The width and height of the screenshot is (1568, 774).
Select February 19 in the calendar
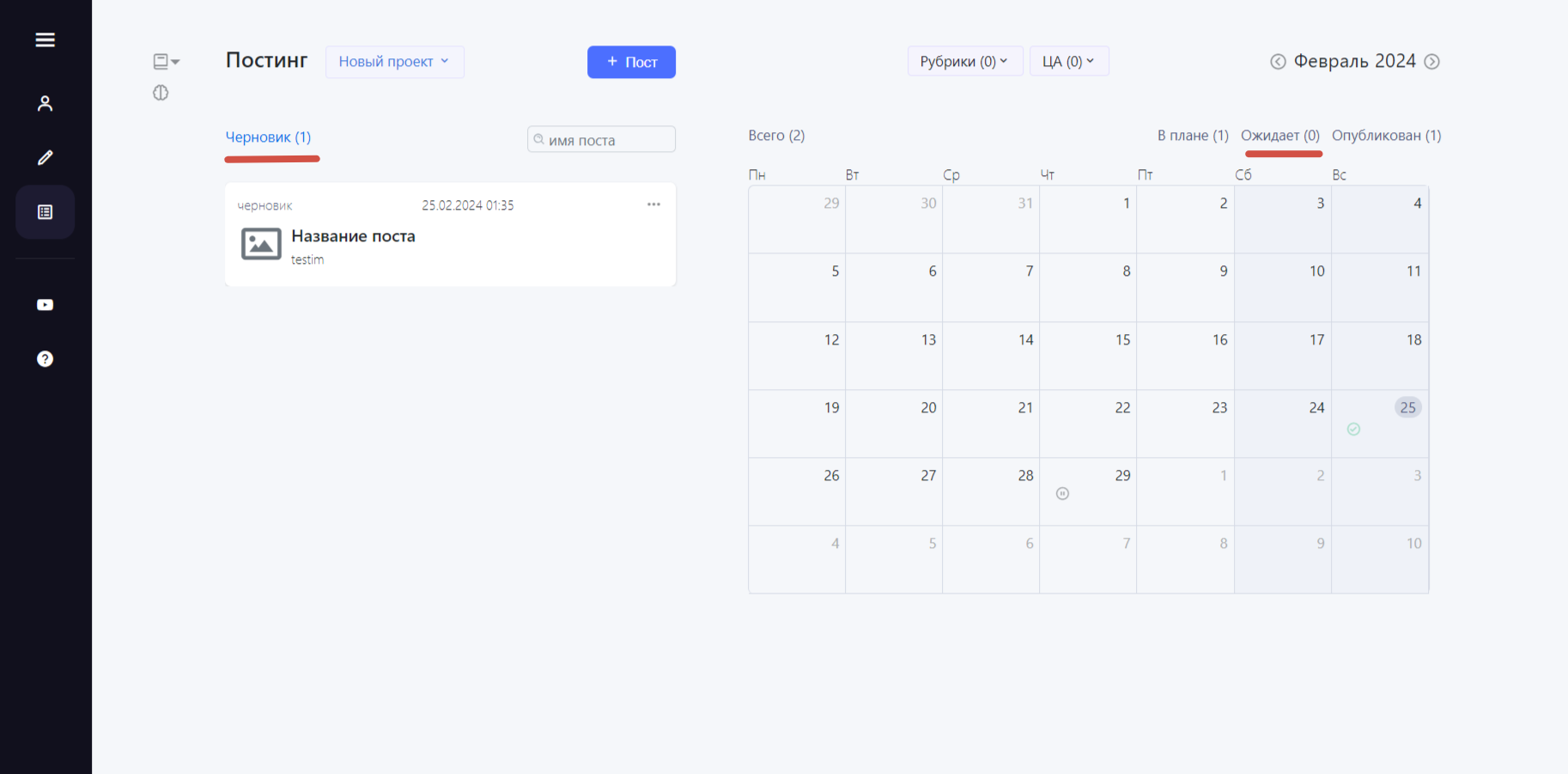point(797,424)
